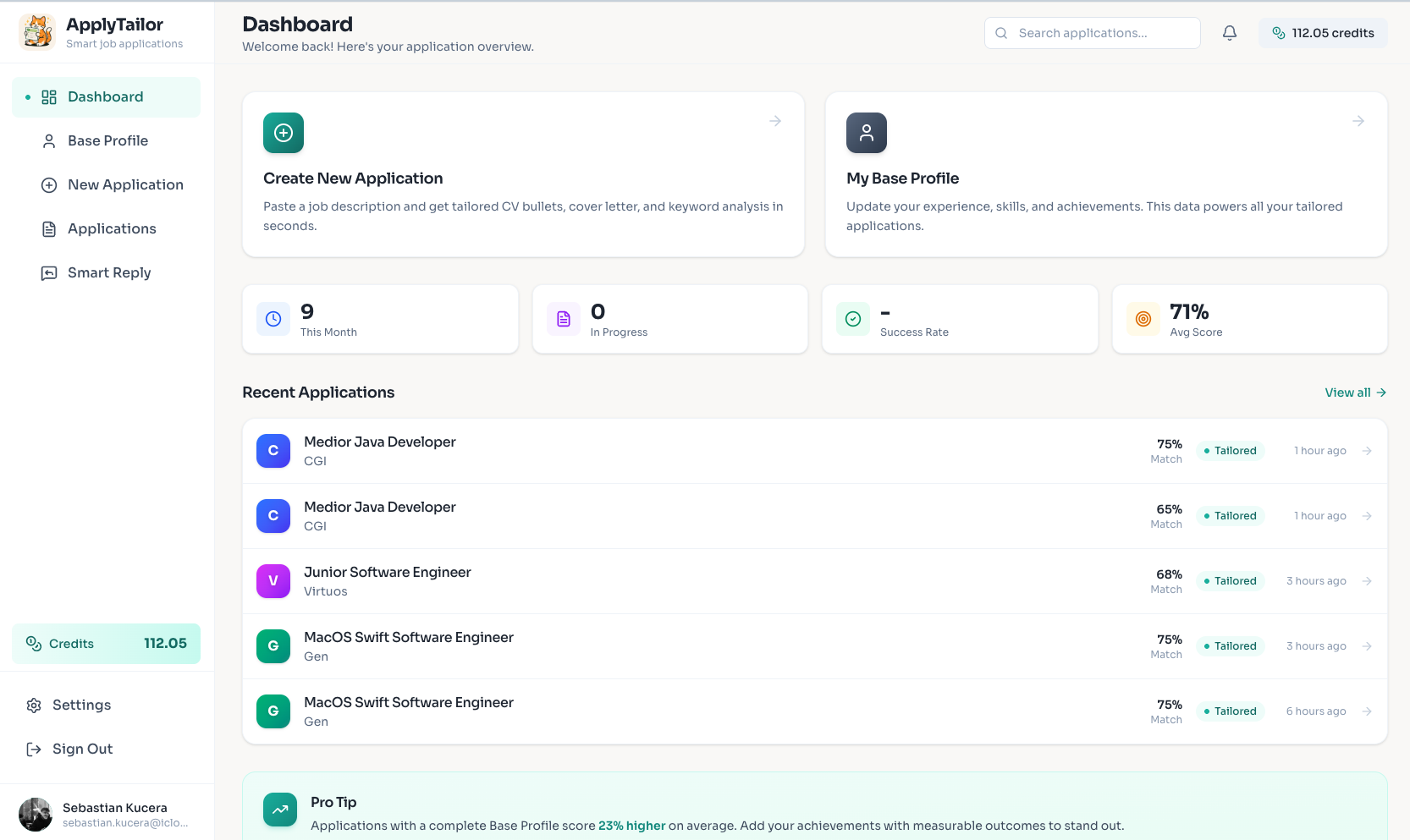1410x840 pixels.
Task: Switch to the Applications section
Action: (x=111, y=228)
